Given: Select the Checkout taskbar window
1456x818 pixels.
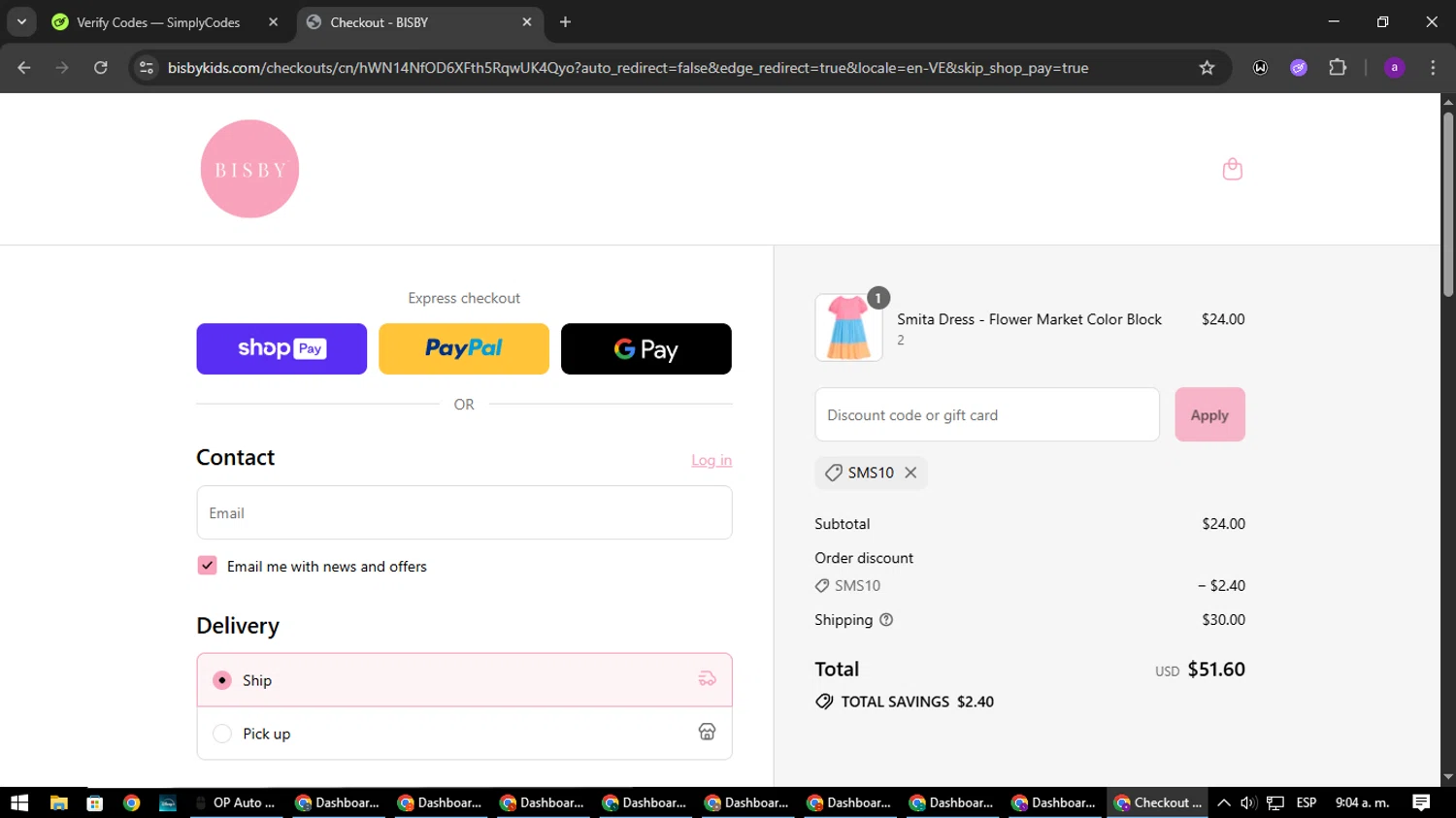Looking at the screenshot, I should [1158, 802].
